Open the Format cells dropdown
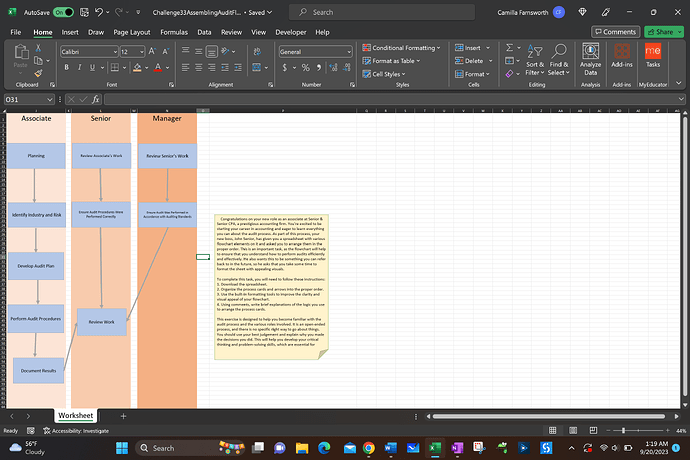Screen dimensions: 690x460 [x=472, y=74]
